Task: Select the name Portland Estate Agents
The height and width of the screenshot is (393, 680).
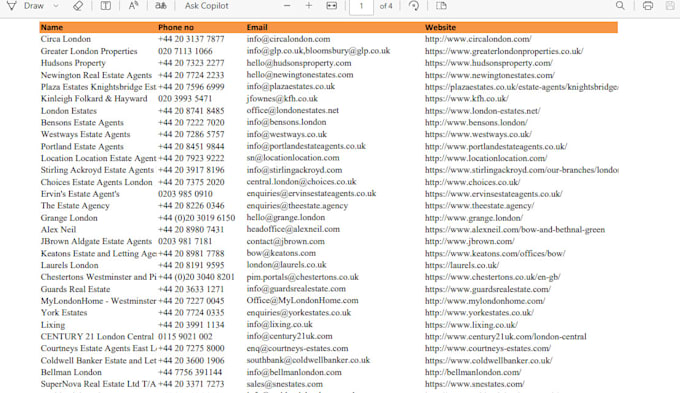Action: (82, 146)
